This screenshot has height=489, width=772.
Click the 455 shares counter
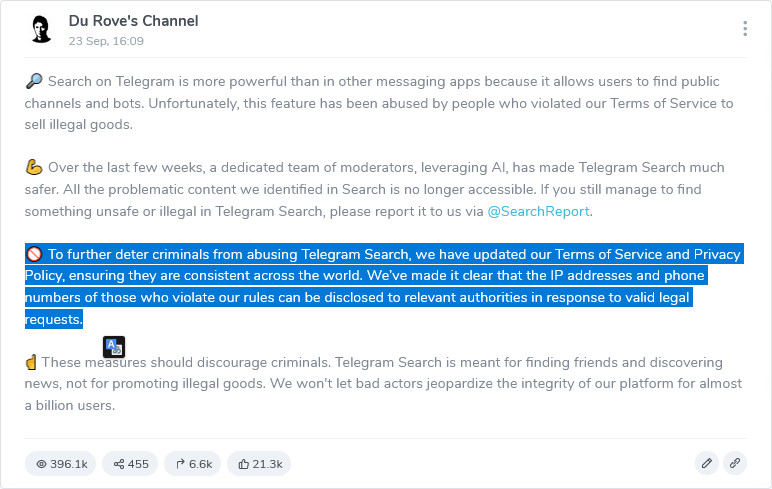pos(130,464)
